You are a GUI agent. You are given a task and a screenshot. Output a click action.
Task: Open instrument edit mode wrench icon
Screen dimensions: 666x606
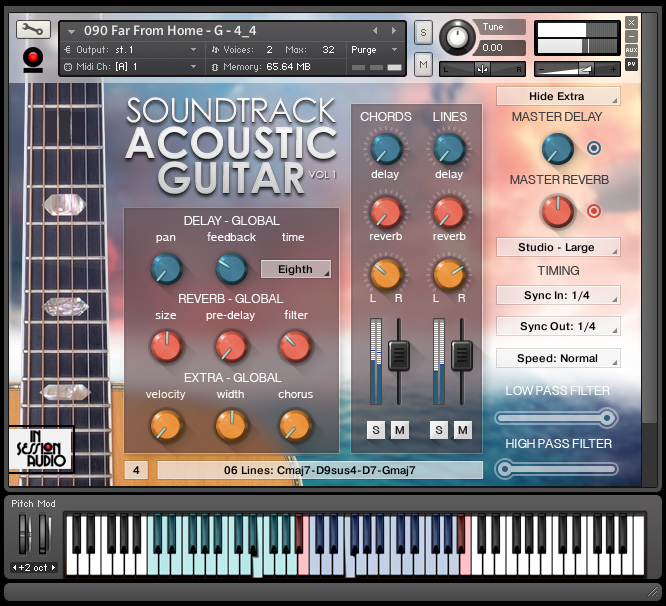(33, 29)
